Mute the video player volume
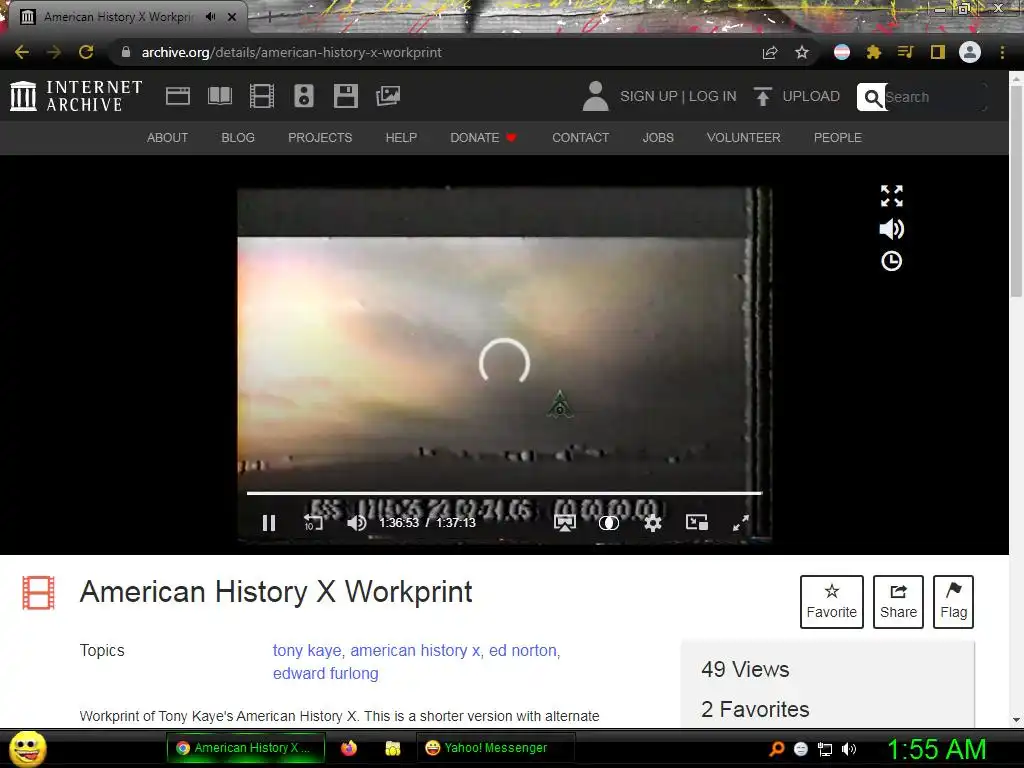 point(357,522)
